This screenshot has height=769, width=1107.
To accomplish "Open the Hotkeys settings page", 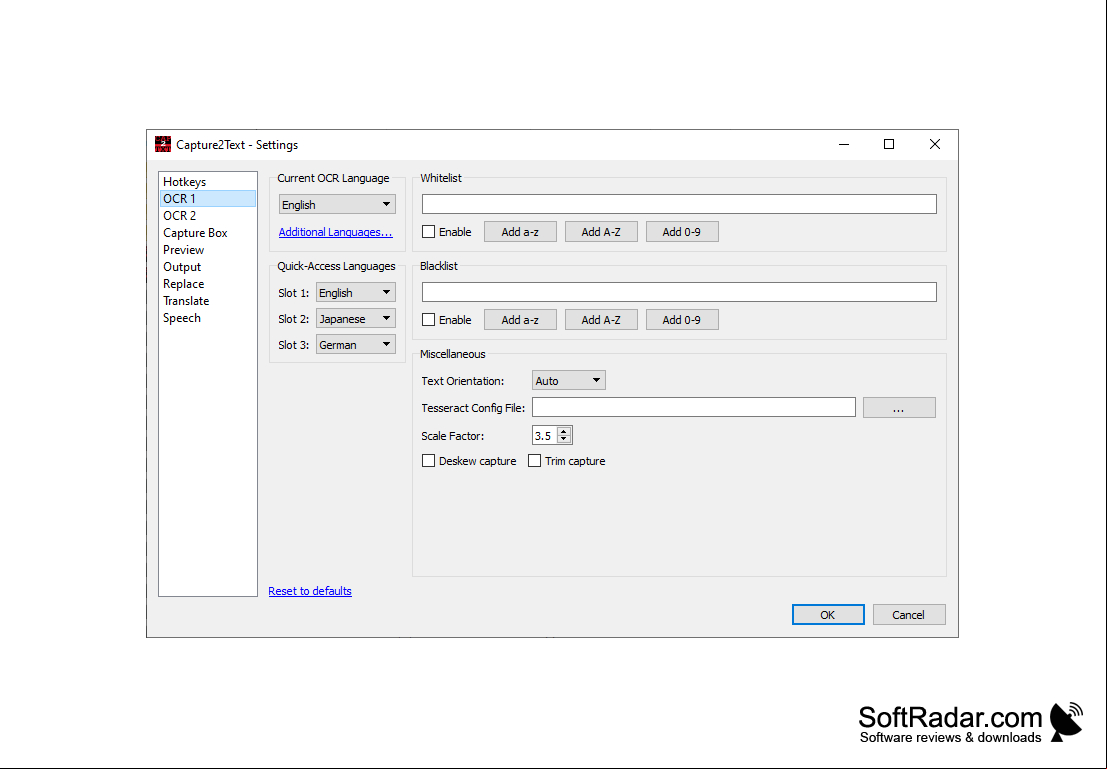I will tap(208, 181).
